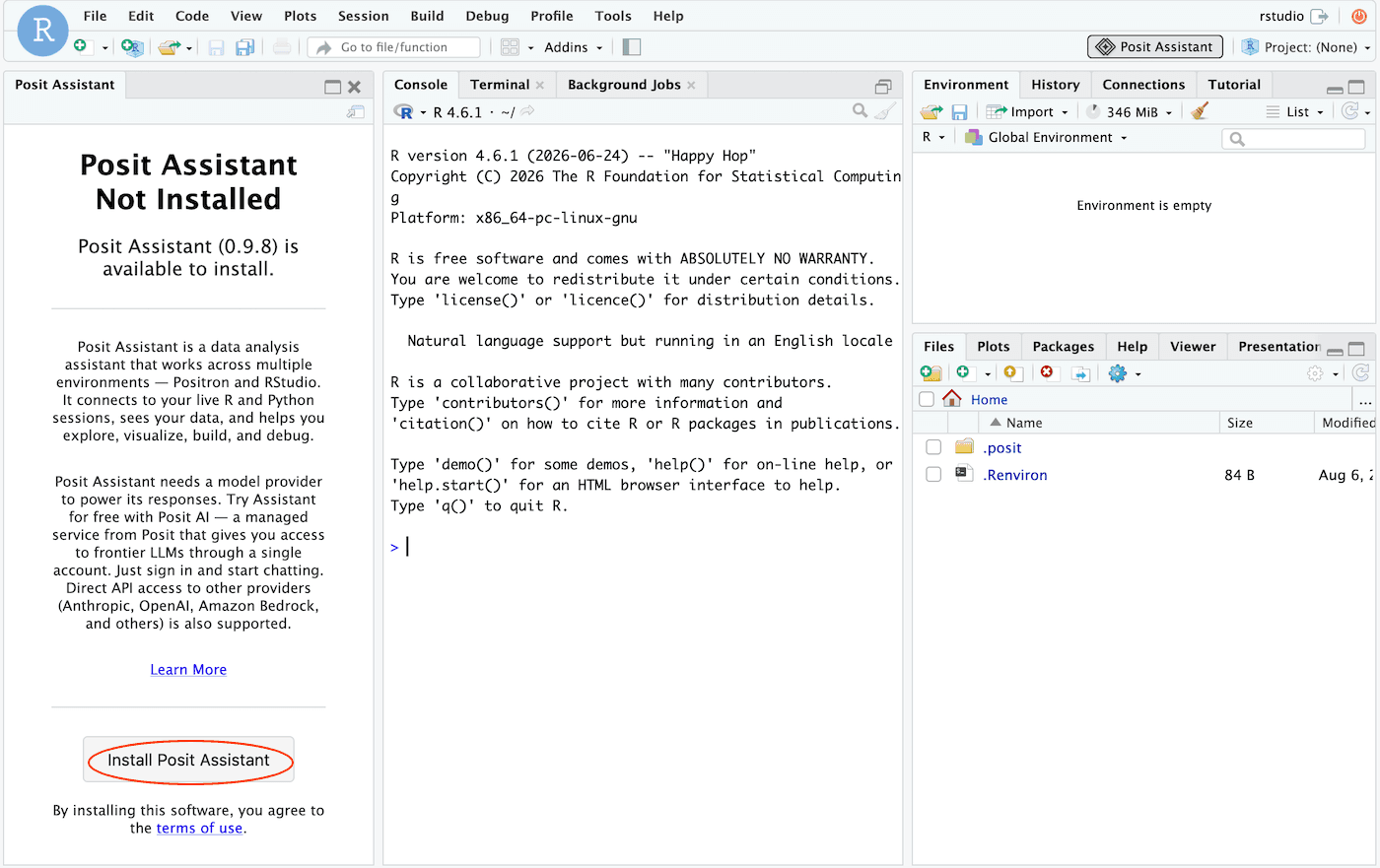Click the Sign out icon beside rstudio

pyautogui.click(x=1320, y=16)
